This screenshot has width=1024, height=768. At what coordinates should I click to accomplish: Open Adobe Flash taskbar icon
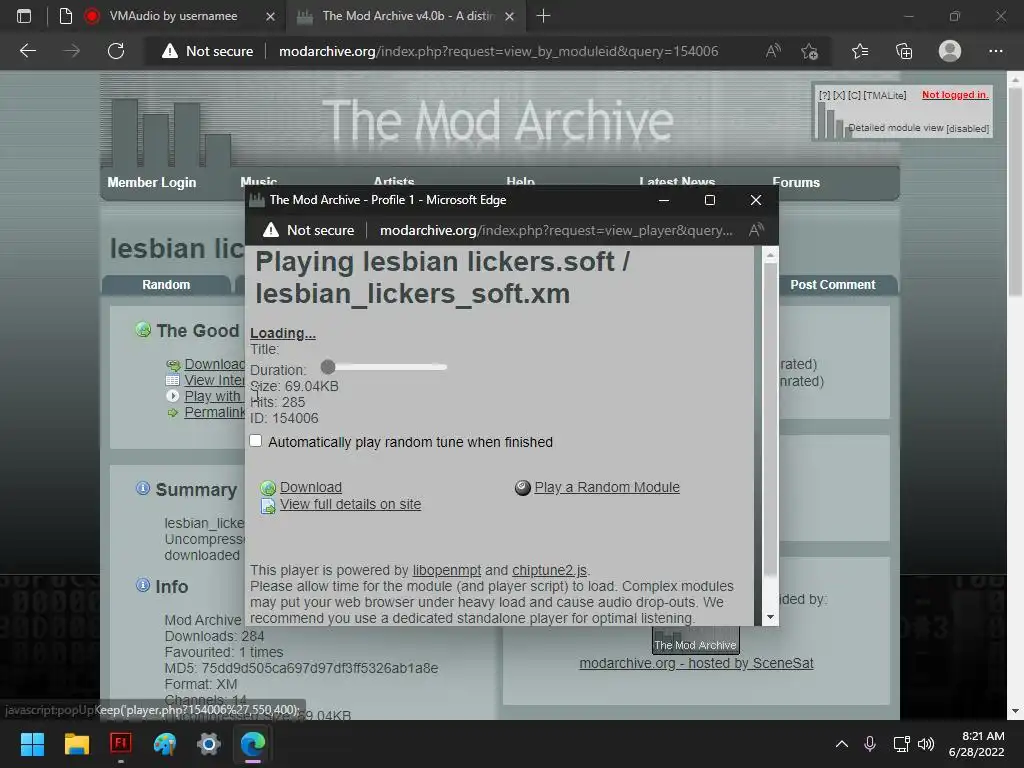[121, 743]
